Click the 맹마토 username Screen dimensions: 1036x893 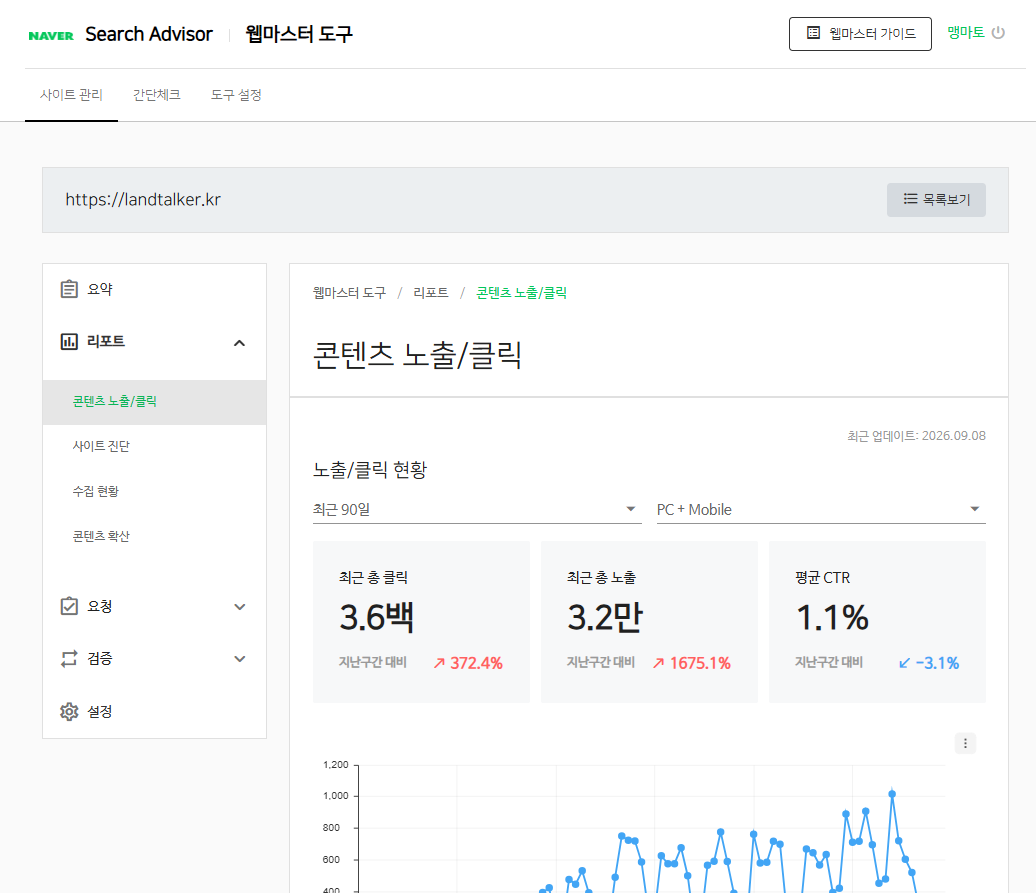tap(965, 32)
